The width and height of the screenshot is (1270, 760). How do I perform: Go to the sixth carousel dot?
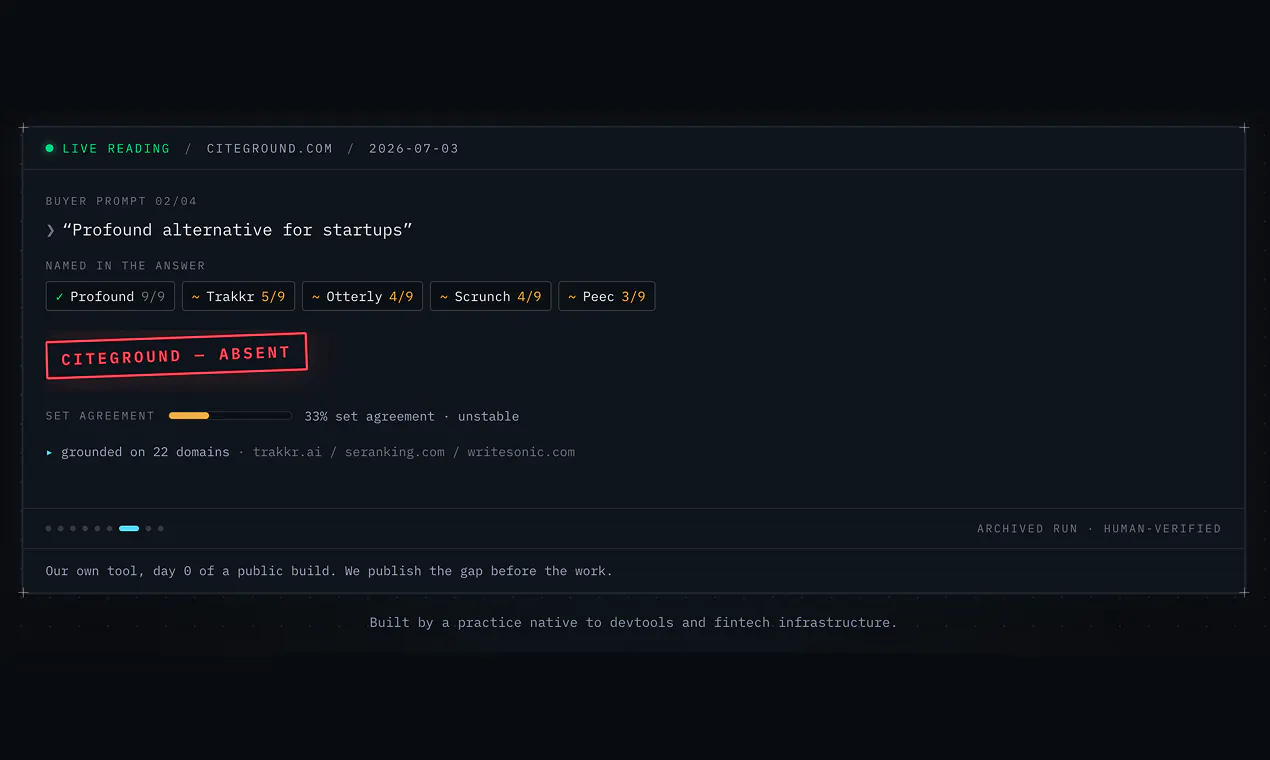[x=110, y=528]
